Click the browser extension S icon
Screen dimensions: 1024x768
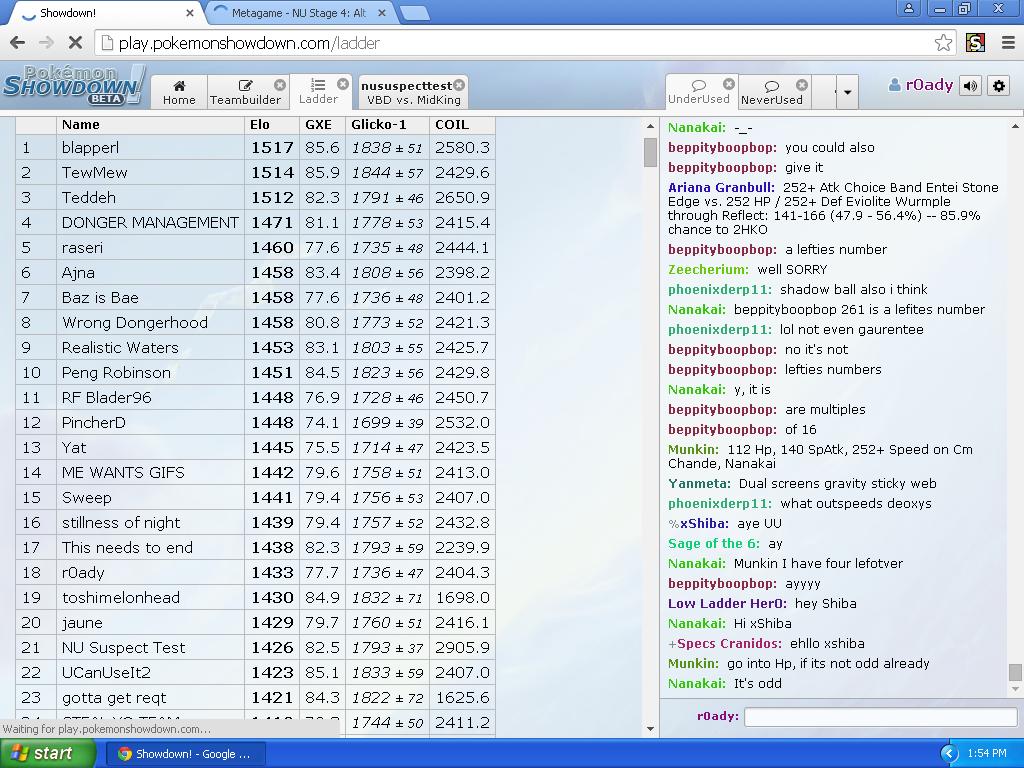(975, 43)
